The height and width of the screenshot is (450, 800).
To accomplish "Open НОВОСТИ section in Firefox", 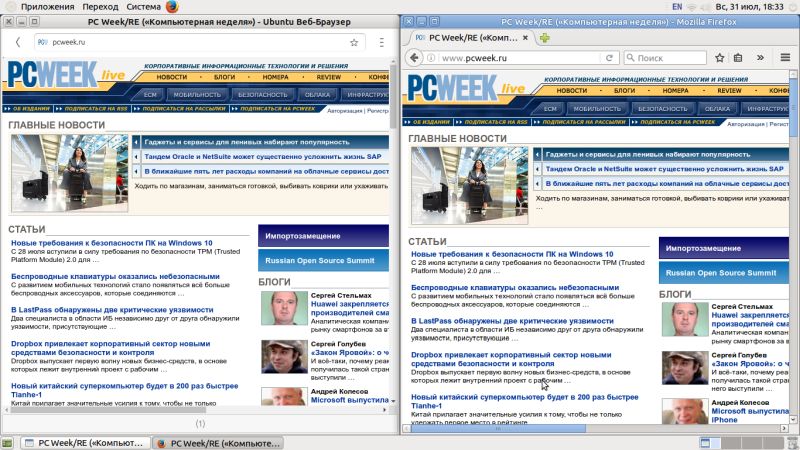I will click(x=571, y=90).
